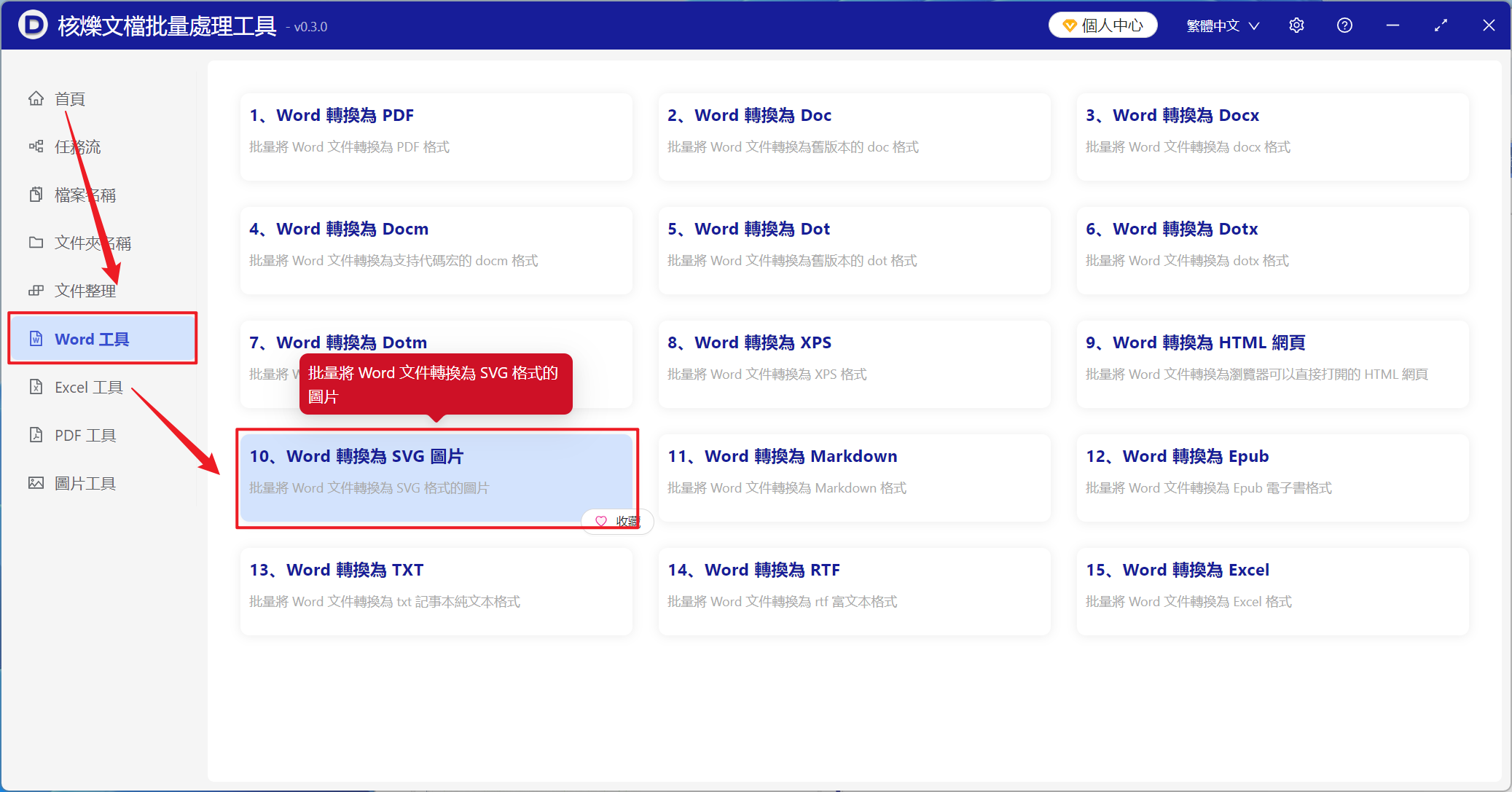Click the picture icon beside 圖片工具

[36, 483]
